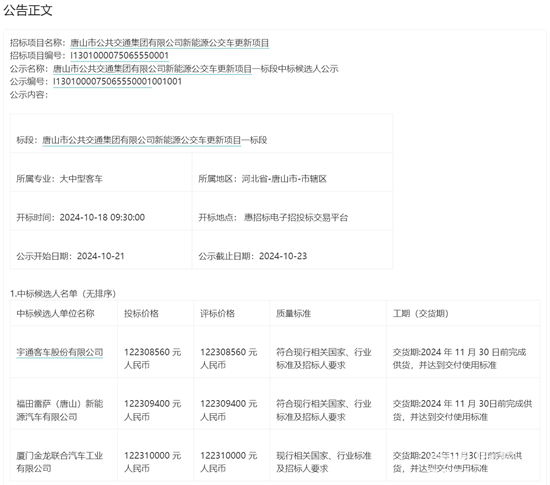Open the 宇通客车股份有限公司 company link

60,352
